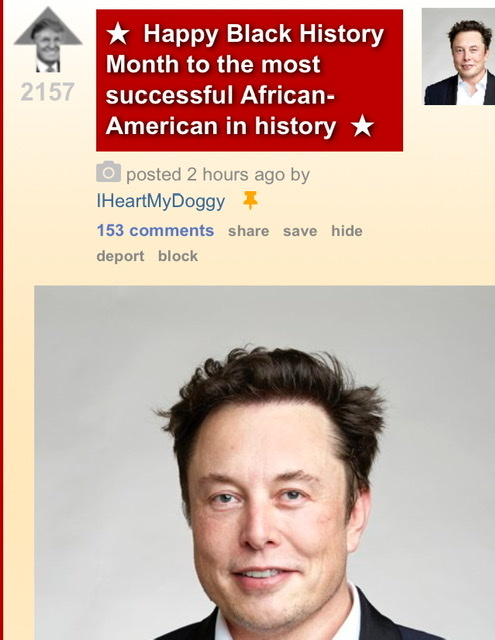Viewport: 495px width, 640px height.
Task: Open the 153 comments link
Action: (x=155, y=231)
